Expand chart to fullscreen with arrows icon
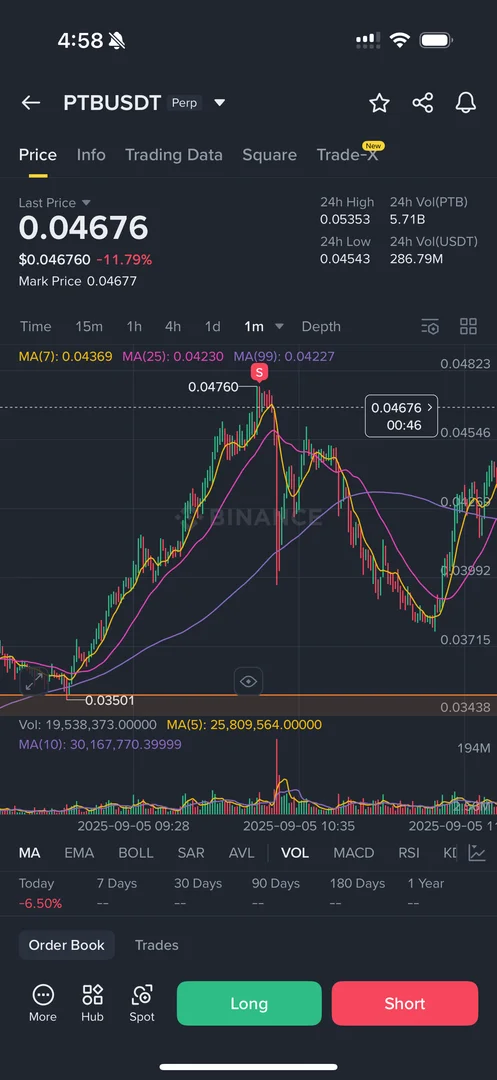 (34, 682)
